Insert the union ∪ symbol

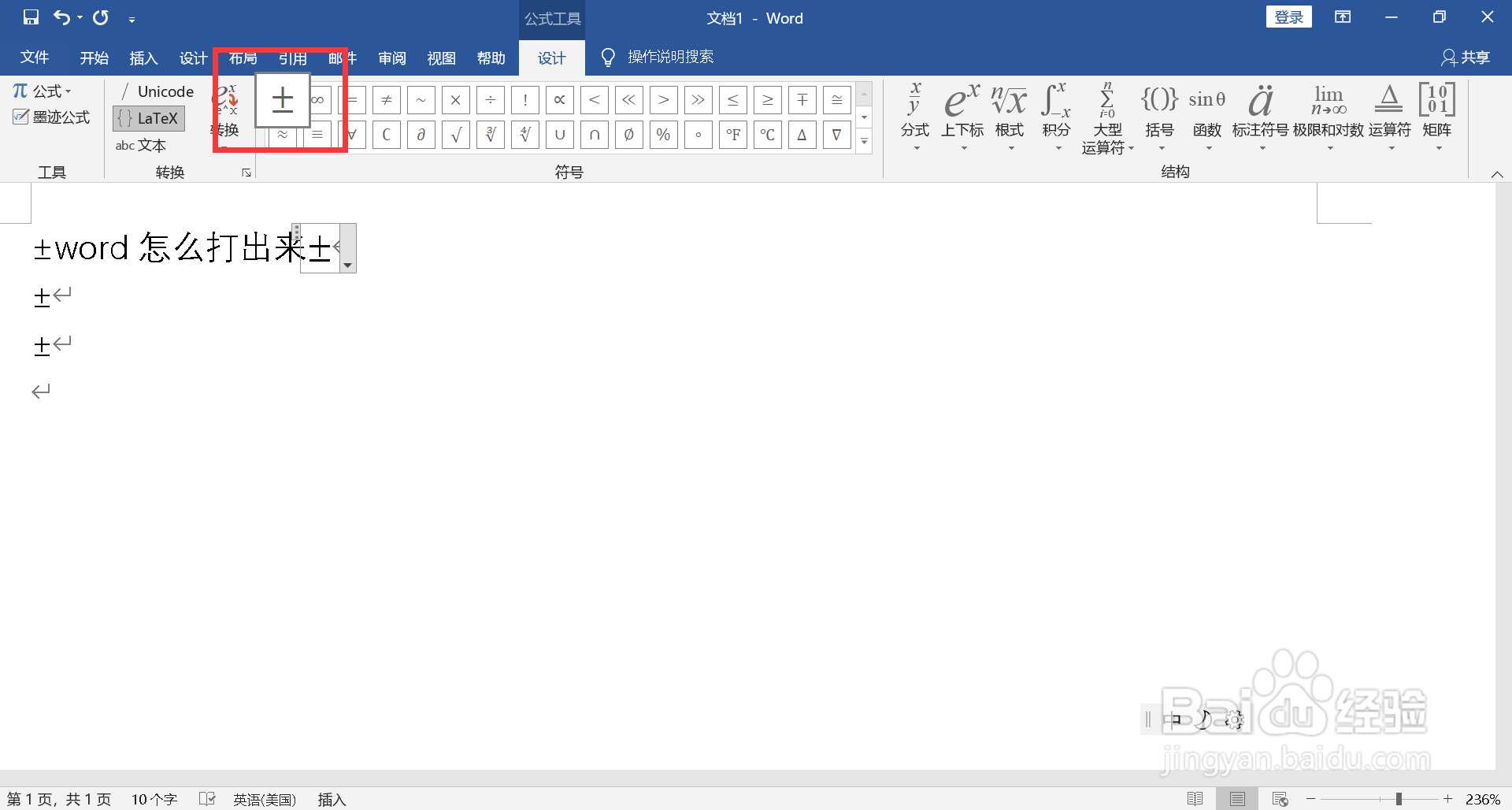560,135
